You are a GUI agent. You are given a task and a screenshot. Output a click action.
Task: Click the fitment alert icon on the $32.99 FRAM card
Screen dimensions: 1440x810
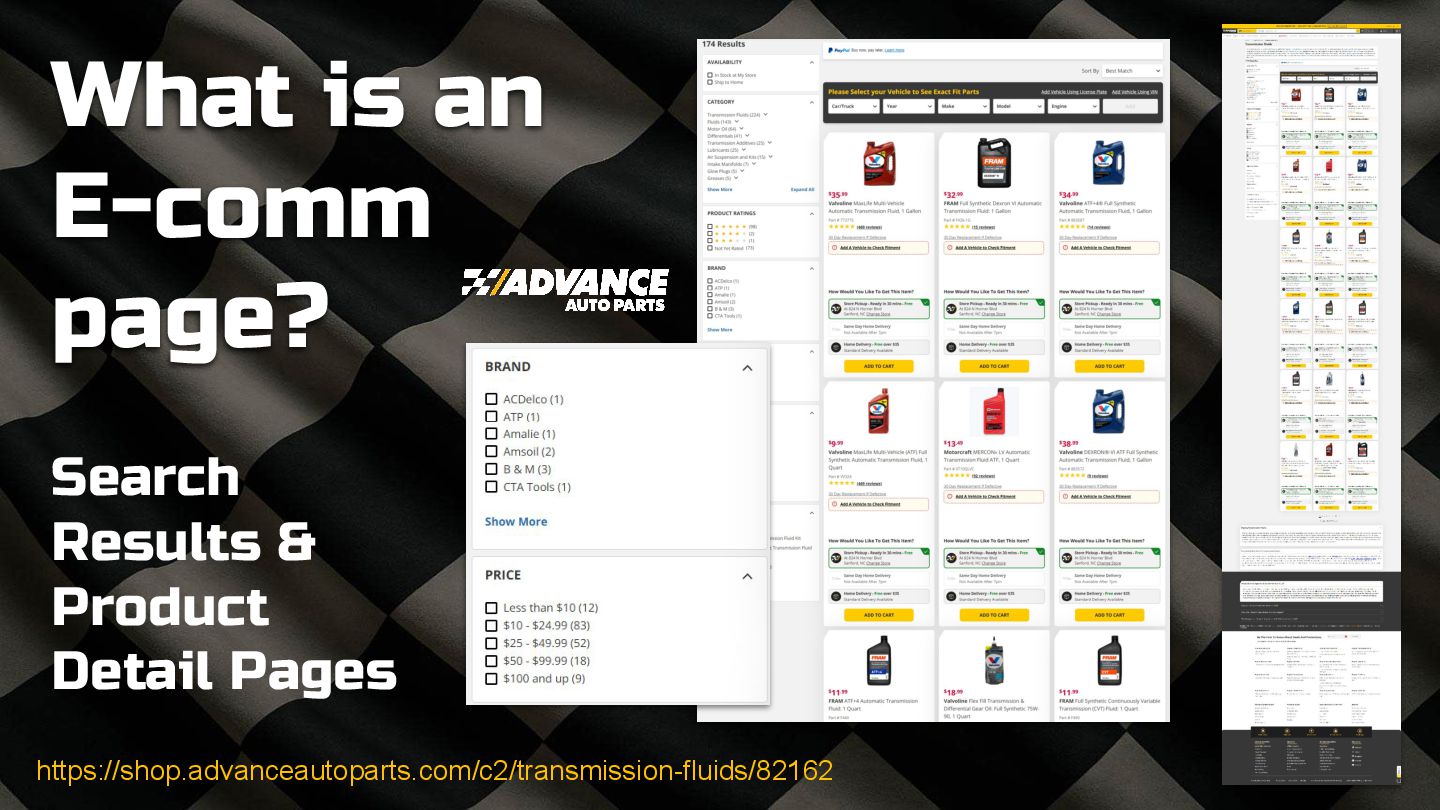(x=950, y=247)
